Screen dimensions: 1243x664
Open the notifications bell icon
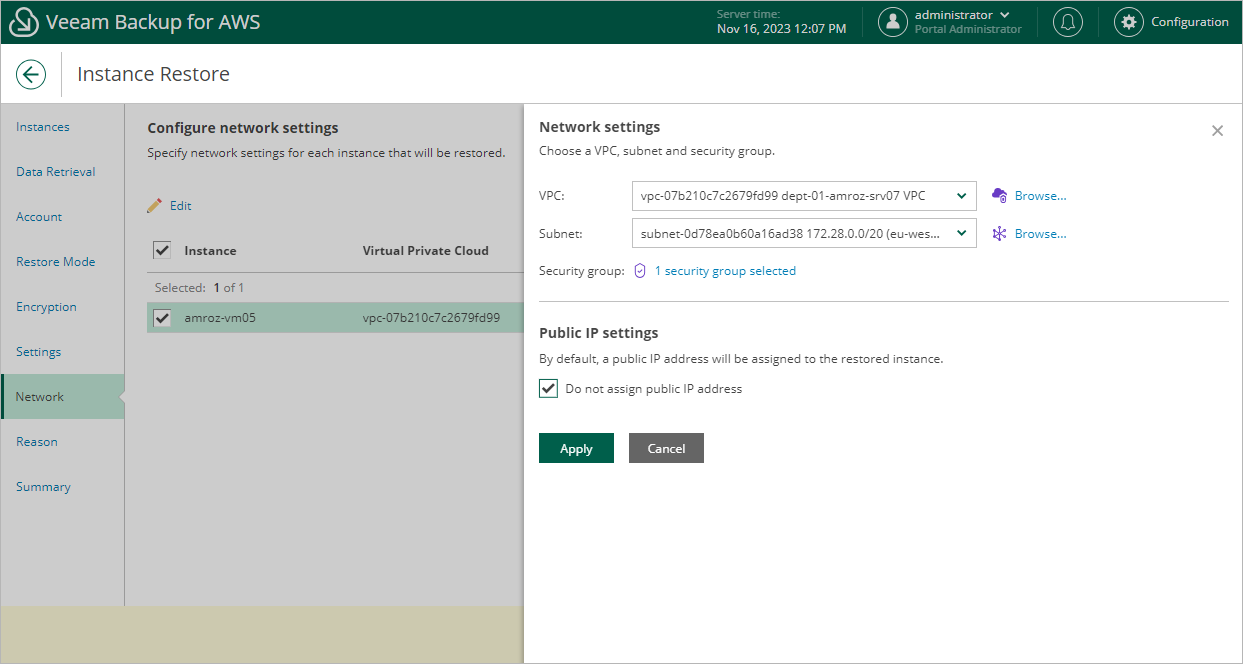[x=1068, y=22]
